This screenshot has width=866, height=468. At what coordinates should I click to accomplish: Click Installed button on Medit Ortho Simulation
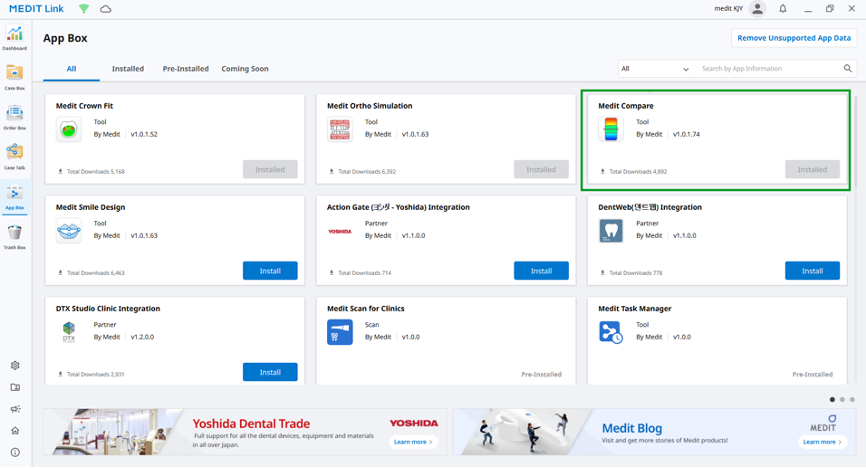click(541, 170)
